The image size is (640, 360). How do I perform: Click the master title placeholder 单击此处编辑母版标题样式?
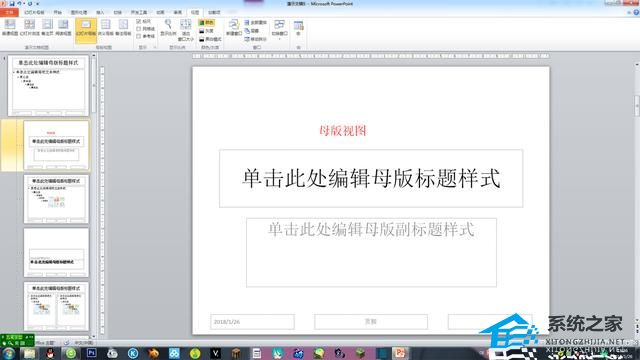[x=371, y=178]
